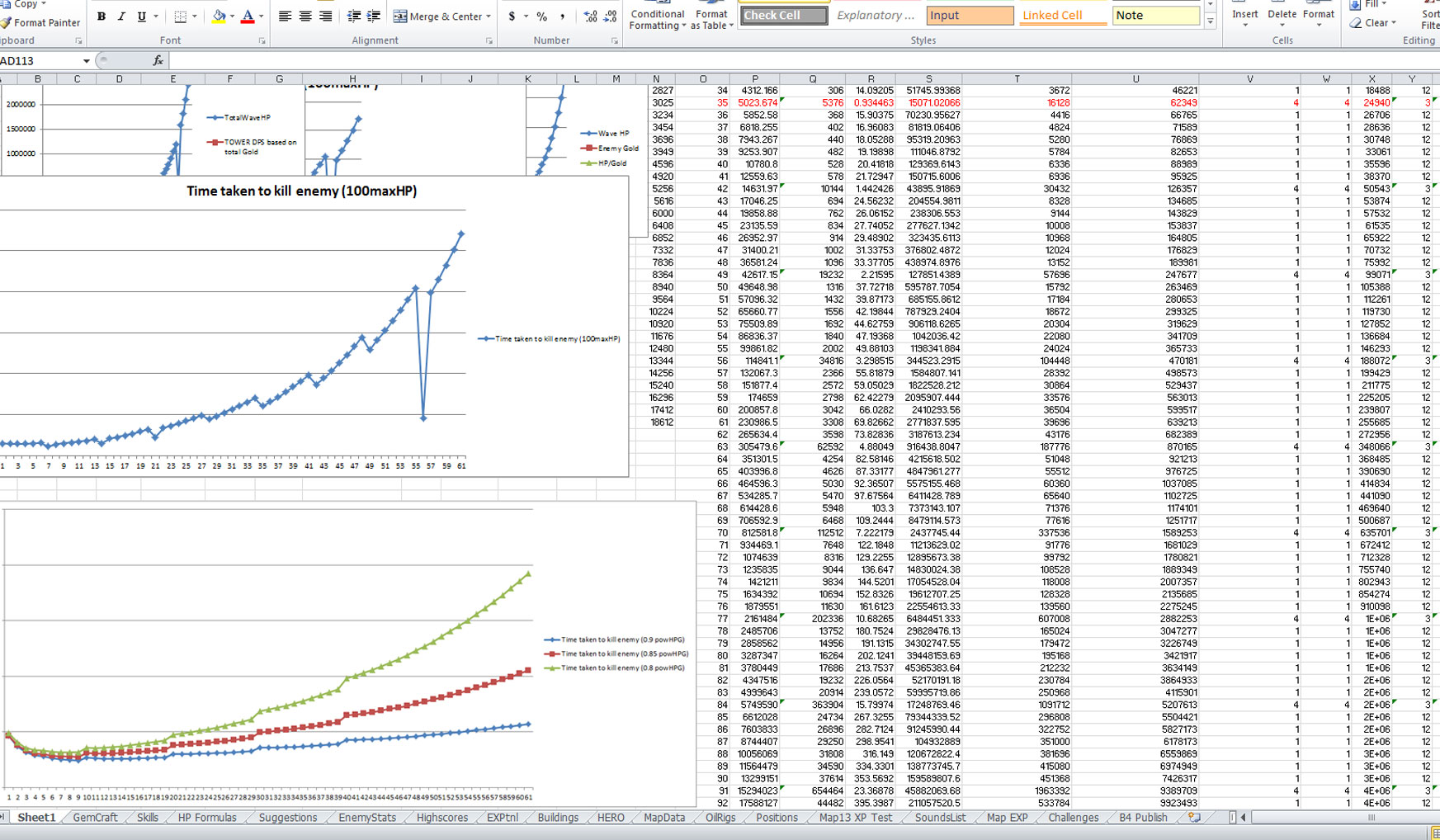The height and width of the screenshot is (840, 1440).
Task: Expand the Name Box dropdown
Action: 86,61
